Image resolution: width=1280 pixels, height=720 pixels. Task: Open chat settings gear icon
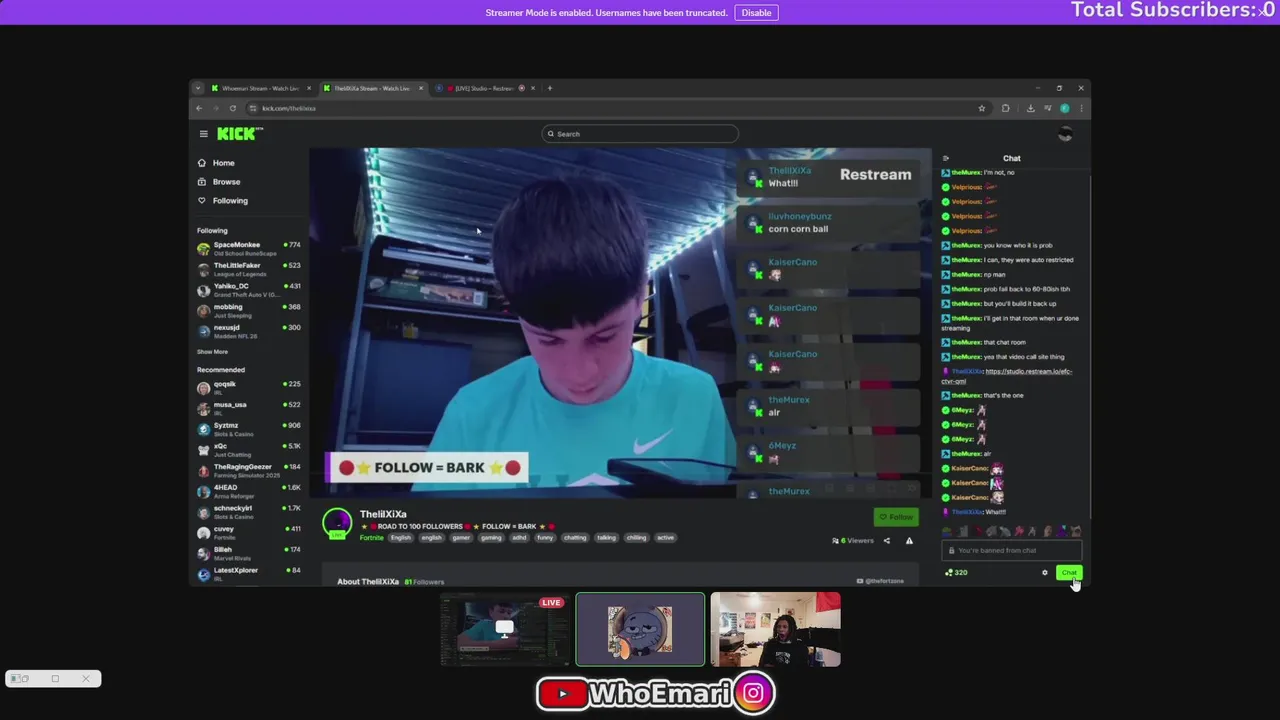click(1045, 573)
